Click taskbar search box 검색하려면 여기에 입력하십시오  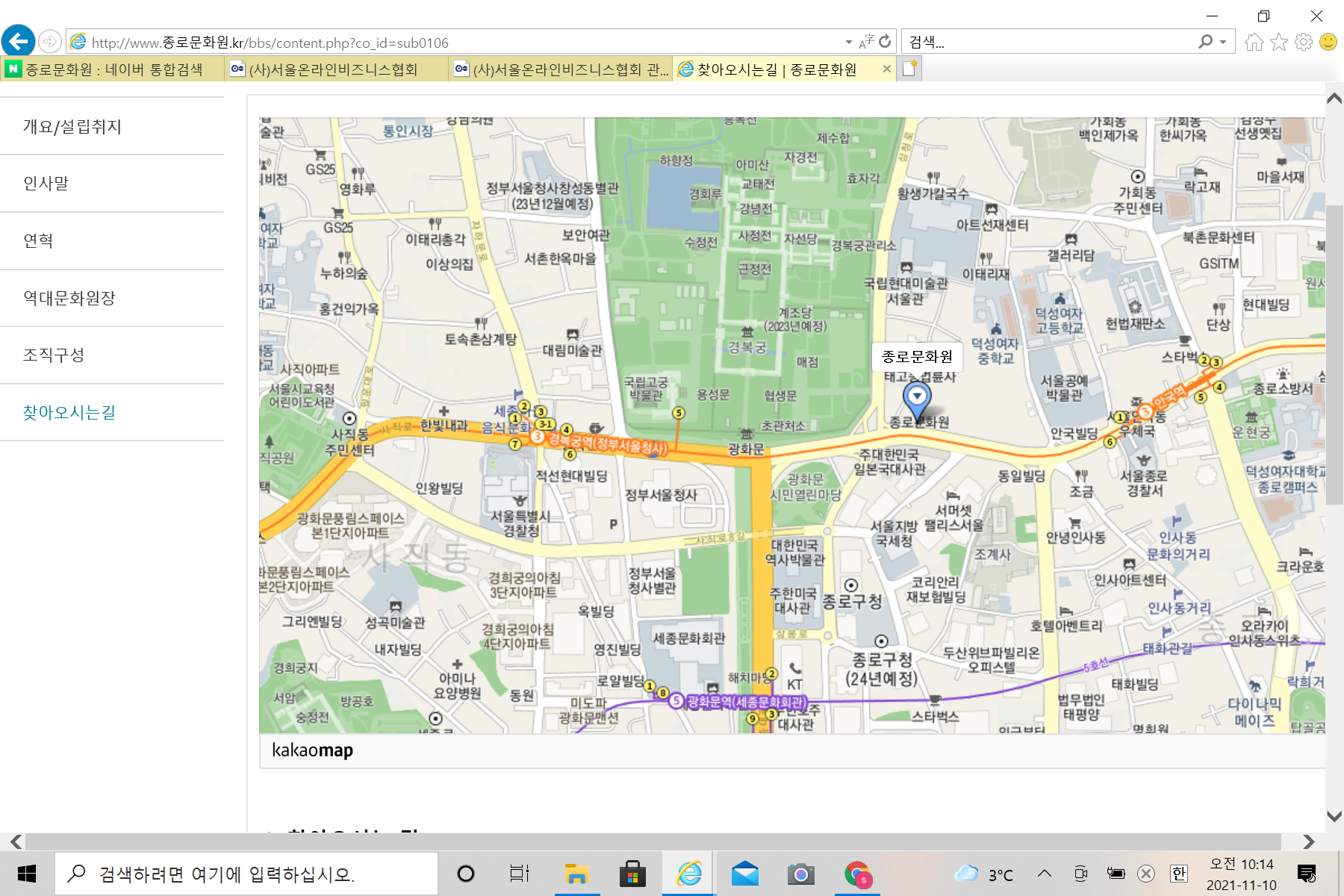[246, 874]
